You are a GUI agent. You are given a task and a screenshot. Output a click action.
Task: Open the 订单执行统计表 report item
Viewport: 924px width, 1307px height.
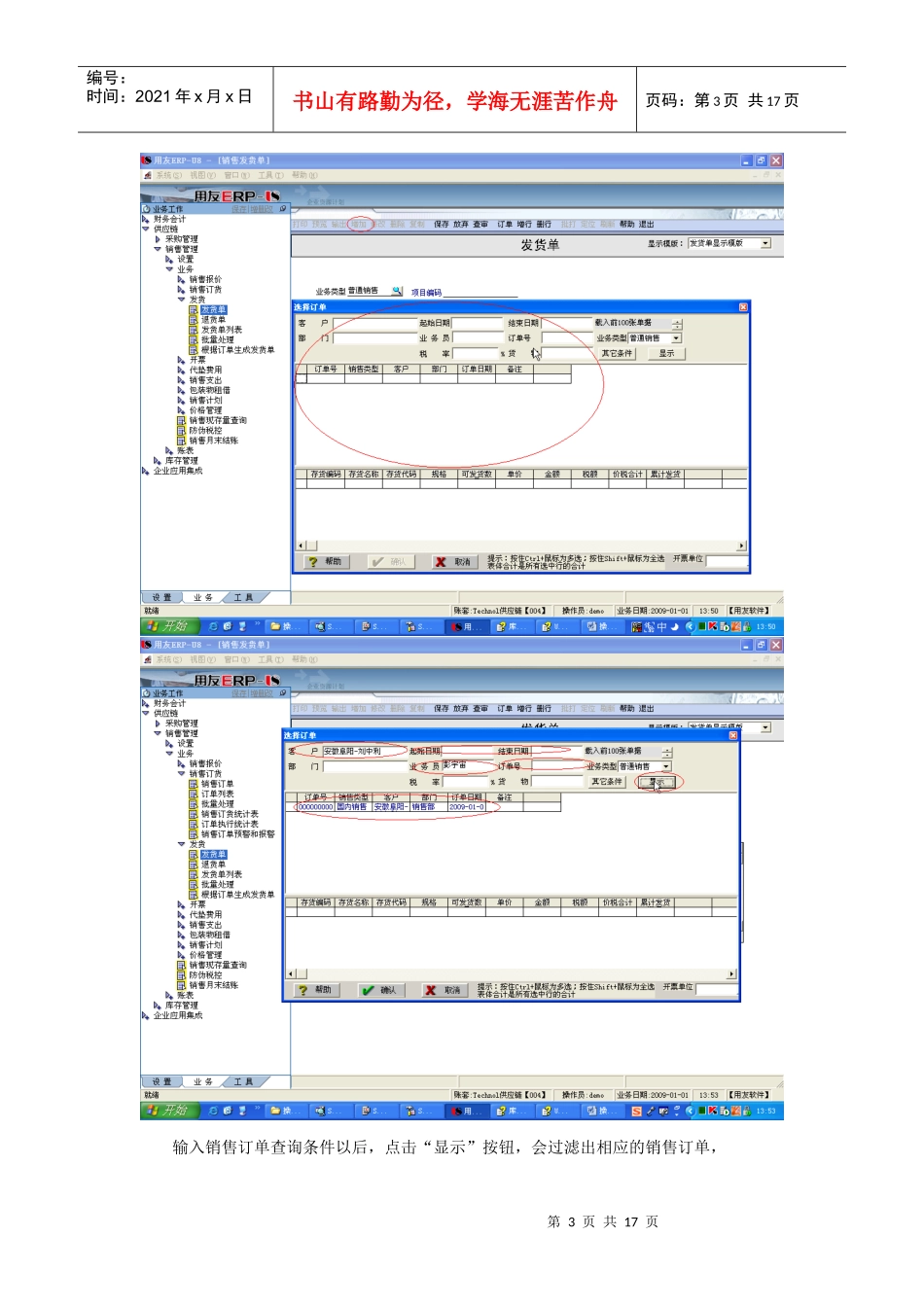coord(229,824)
